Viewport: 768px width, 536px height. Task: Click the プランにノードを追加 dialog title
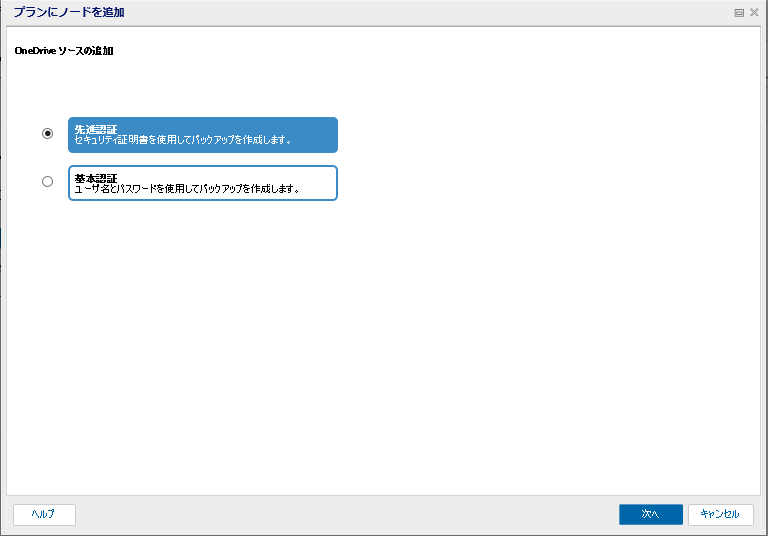click(69, 12)
